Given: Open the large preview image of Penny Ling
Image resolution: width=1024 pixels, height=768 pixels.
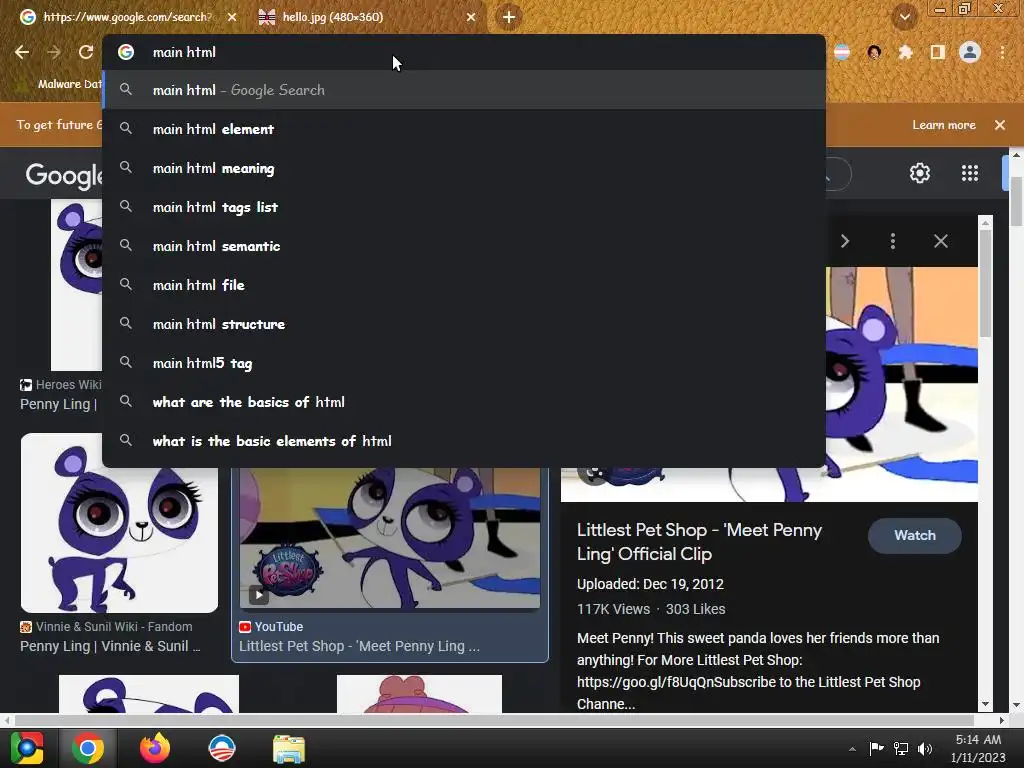Looking at the screenshot, I should tap(902, 384).
